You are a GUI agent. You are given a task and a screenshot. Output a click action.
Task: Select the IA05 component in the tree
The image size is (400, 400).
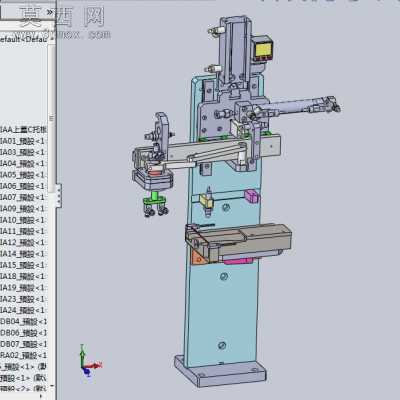23,175
